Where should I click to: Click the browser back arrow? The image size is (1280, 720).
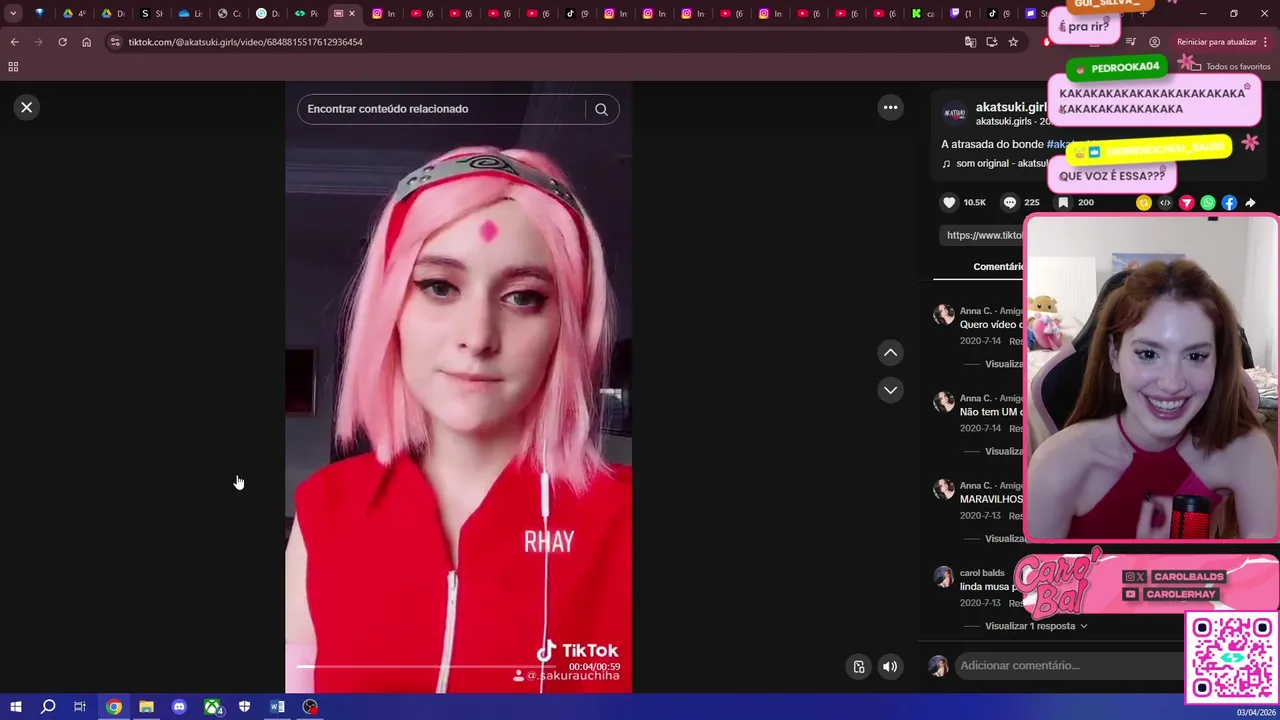click(x=14, y=42)
